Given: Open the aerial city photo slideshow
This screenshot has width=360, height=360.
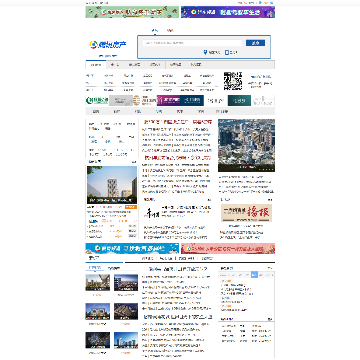Looking at the screenshot, I should point(246,145).
